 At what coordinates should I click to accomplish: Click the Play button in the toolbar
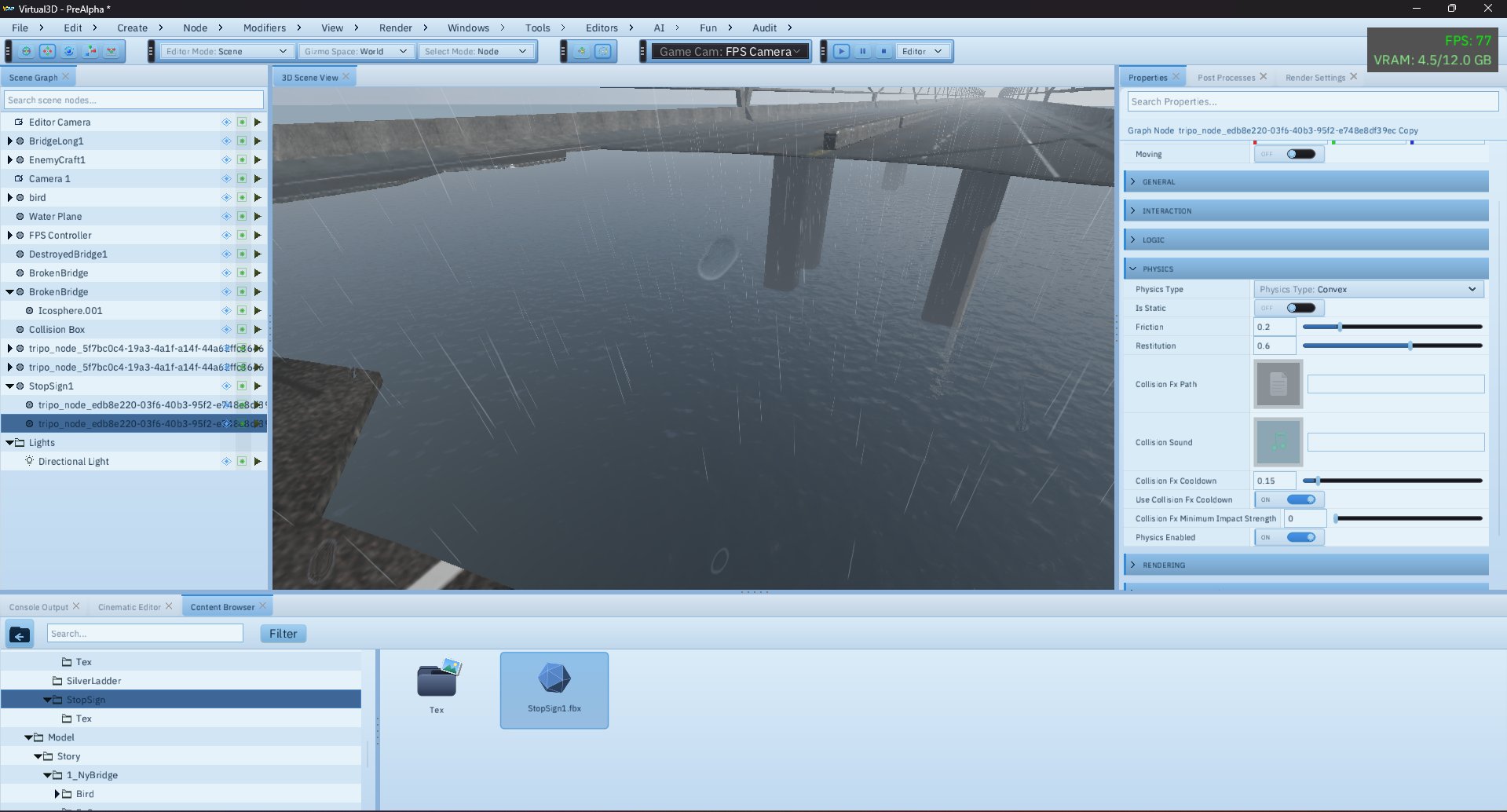(841, 51)
